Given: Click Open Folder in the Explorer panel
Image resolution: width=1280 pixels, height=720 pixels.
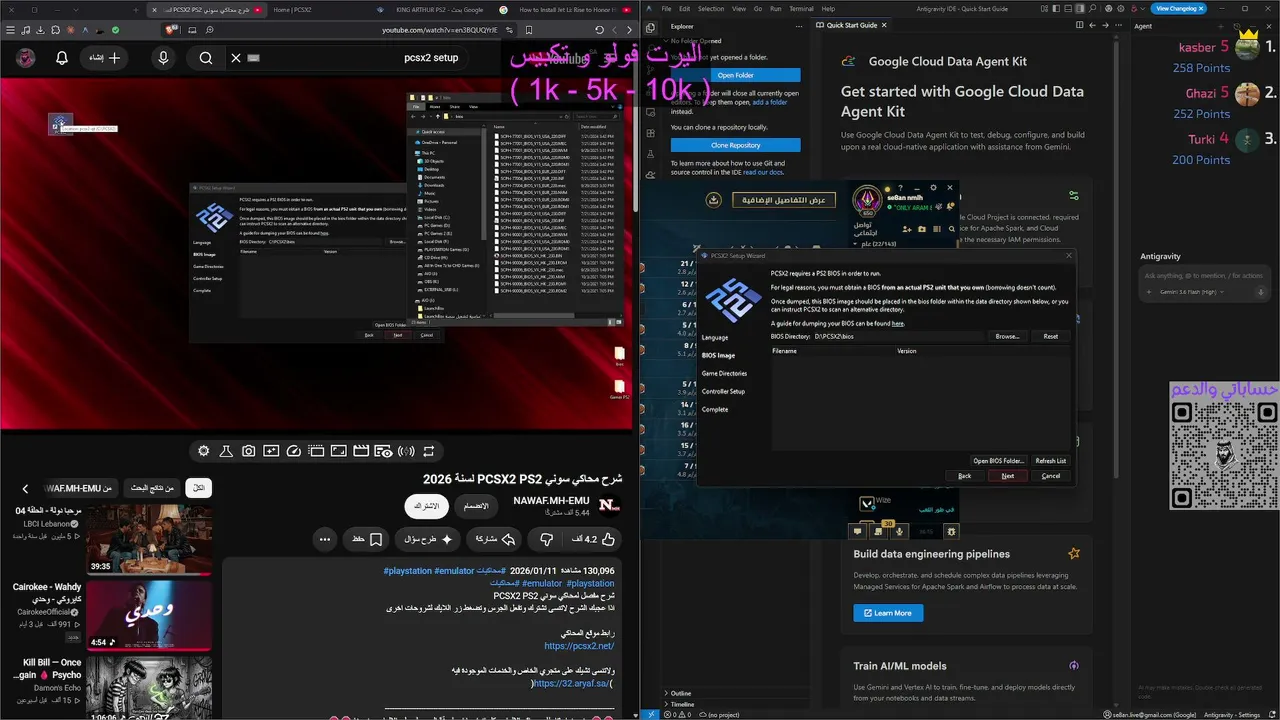Looking at the screenshot, I should pos(735,75).
